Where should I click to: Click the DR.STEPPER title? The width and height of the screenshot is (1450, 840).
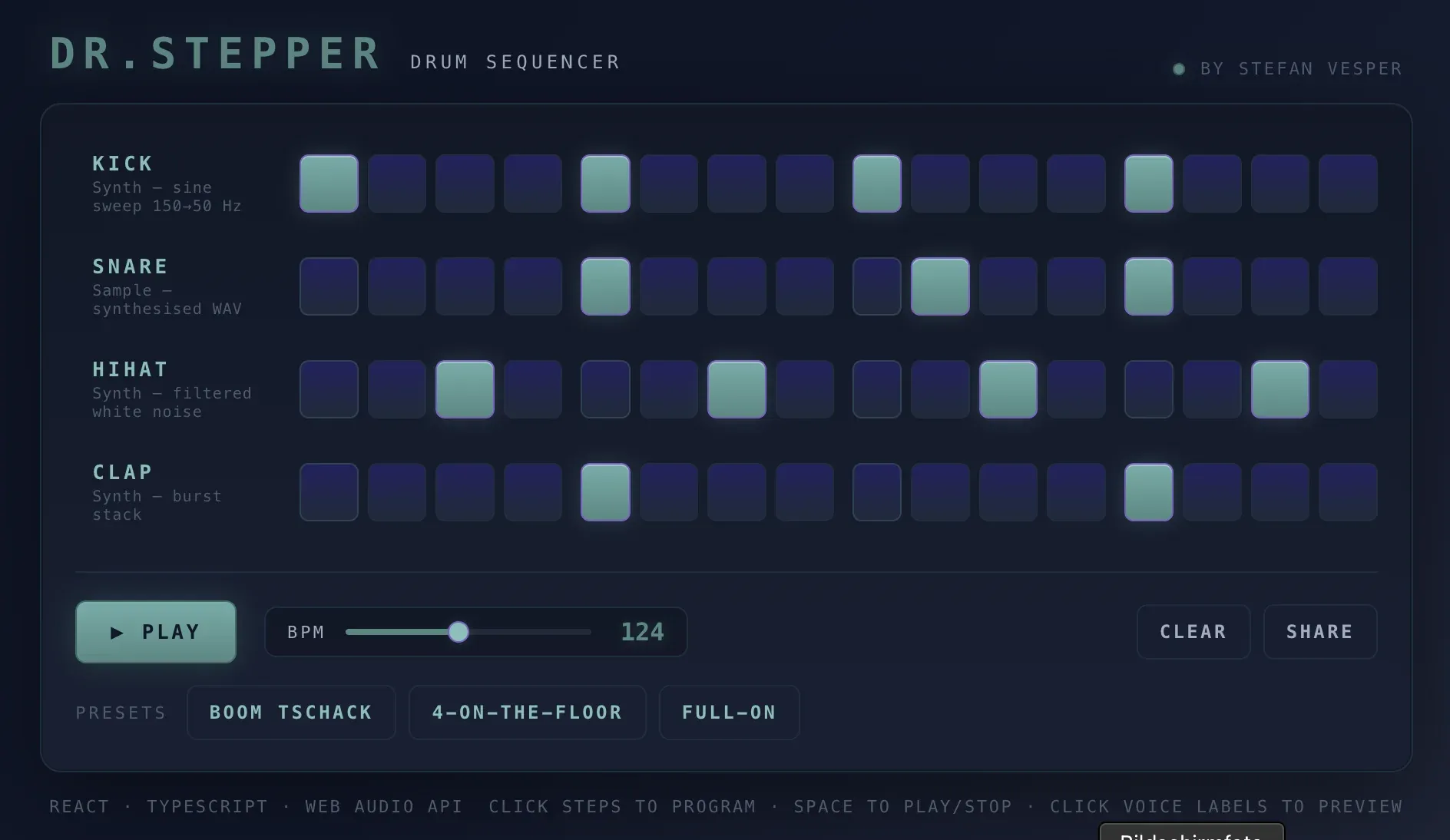(216, 54)
